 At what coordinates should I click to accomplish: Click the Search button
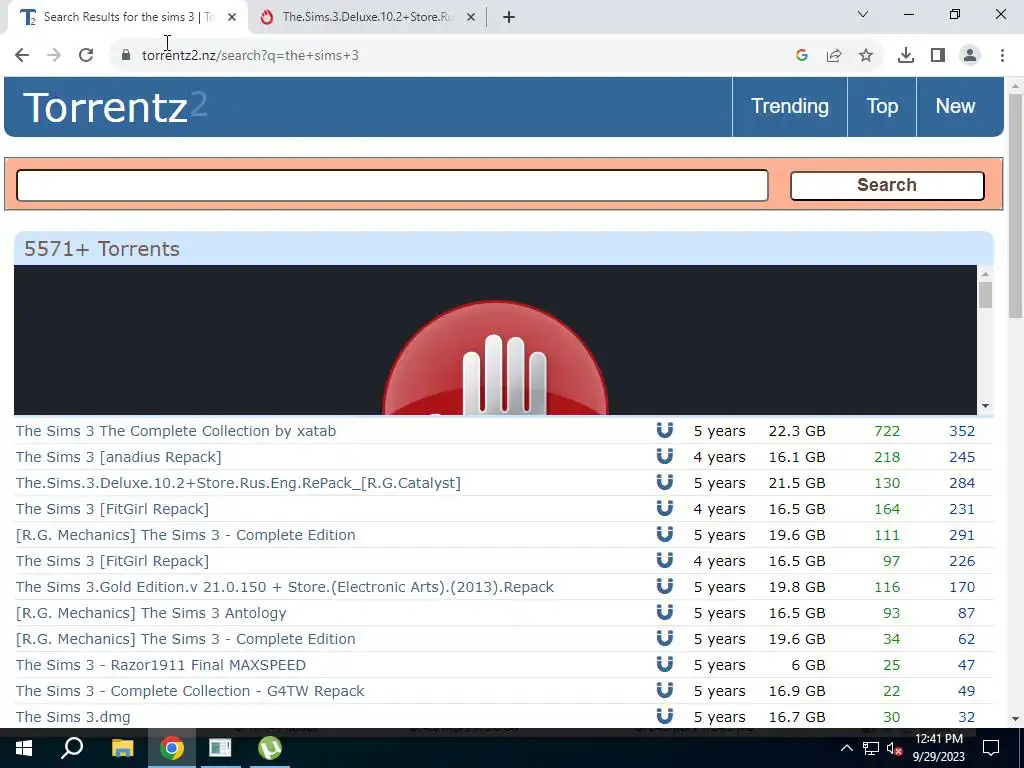coord(887,185)
